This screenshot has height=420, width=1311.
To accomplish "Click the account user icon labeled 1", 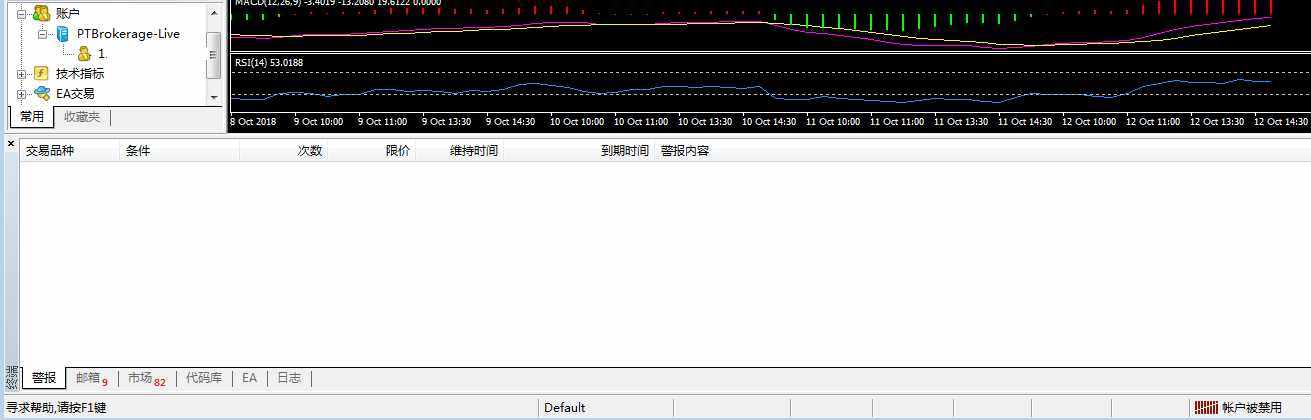I will tap(84, 53).
